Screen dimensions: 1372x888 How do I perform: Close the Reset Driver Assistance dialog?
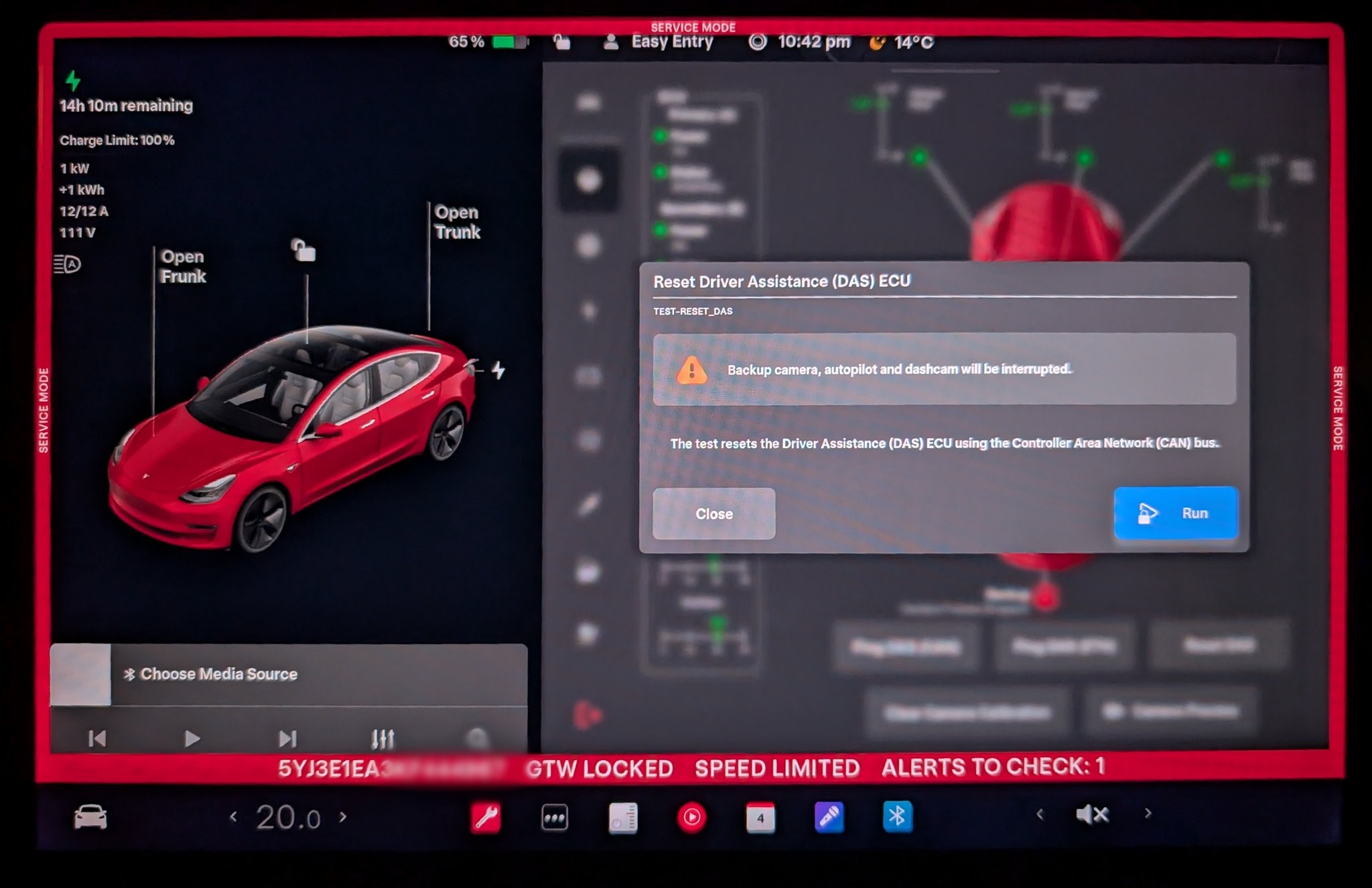(713, 514)
